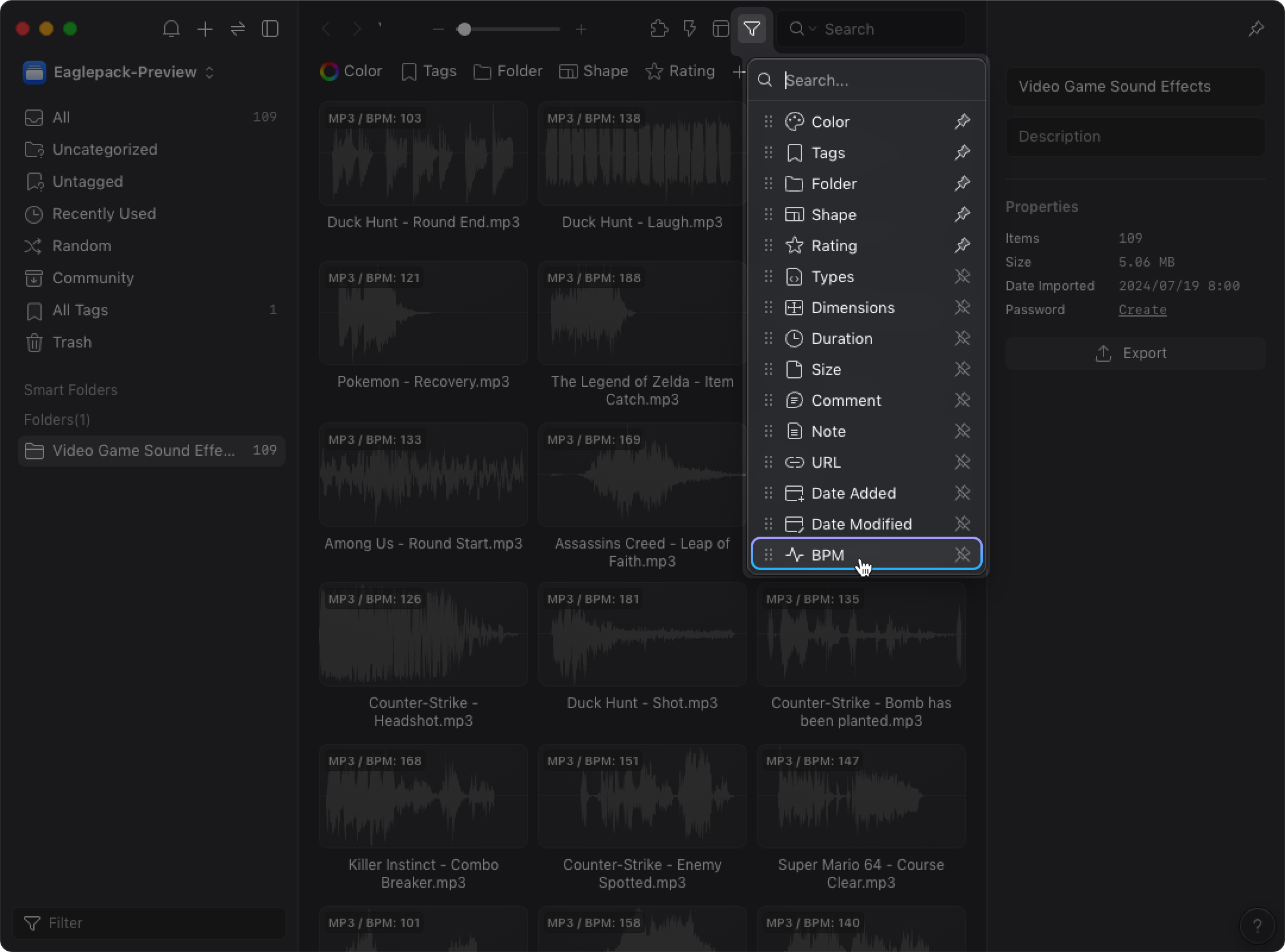Viewport: 1285px width, 952px height.
Task: Drag the volume/zoom slider control
Action: 465,29
